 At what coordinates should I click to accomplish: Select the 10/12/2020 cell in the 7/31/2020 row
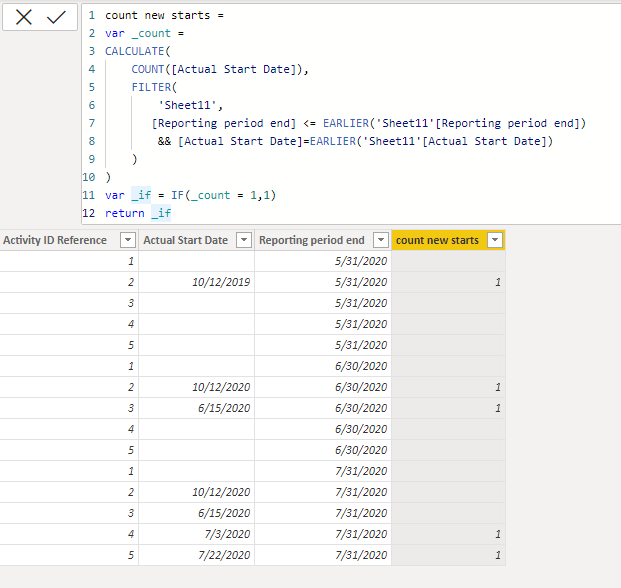pyautogui.click(x=196, y=492)
